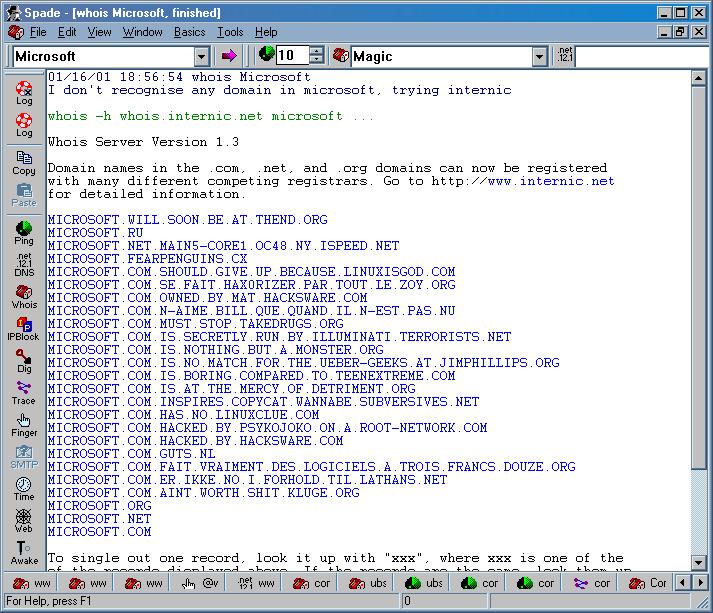713x613 pixels.
Task: Click MICROSOFT.COM.HAS.NO.LINUXCLUE.COM link
Action: point(183,415)
